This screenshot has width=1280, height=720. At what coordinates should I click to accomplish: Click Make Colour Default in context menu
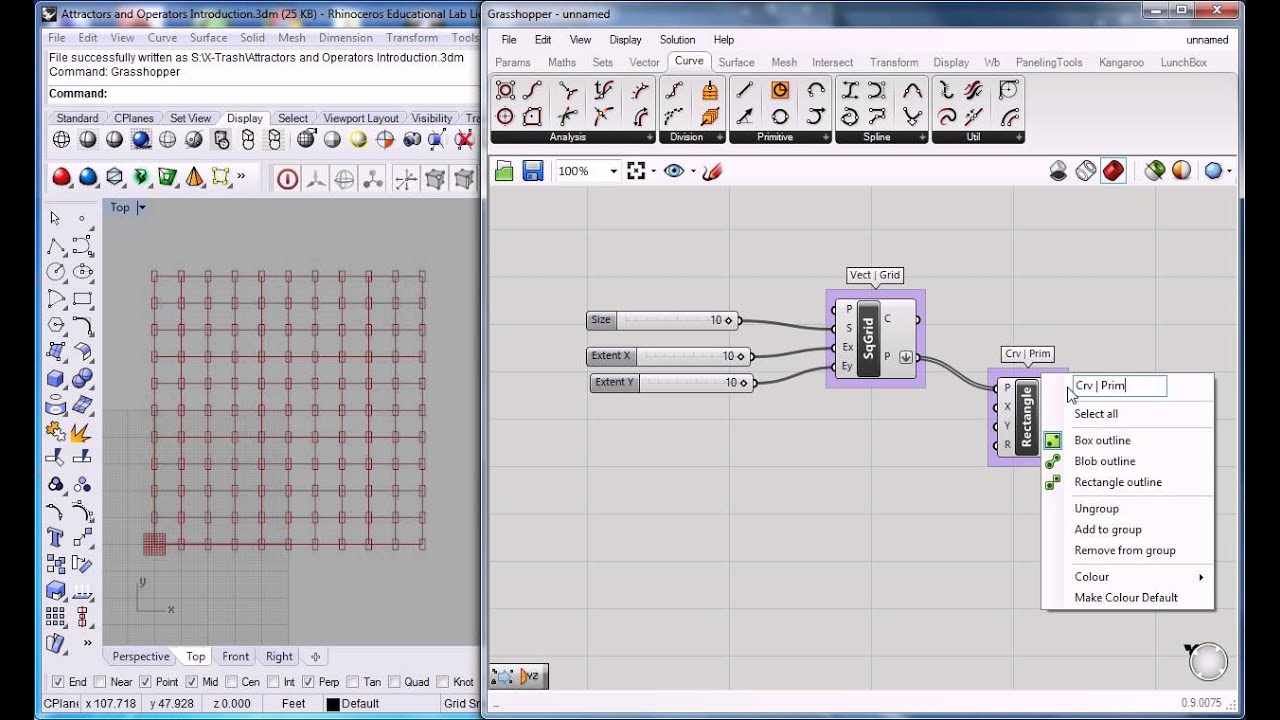pyautogui.click(x=1127, y=597)
